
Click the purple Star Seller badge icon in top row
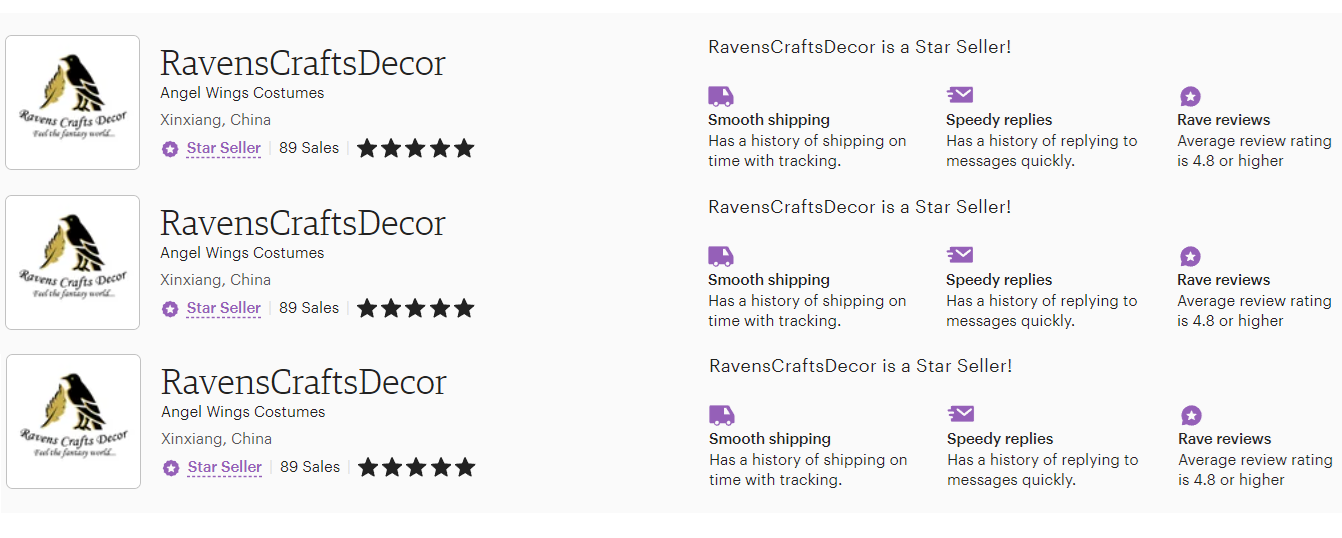tap(170, 149)
